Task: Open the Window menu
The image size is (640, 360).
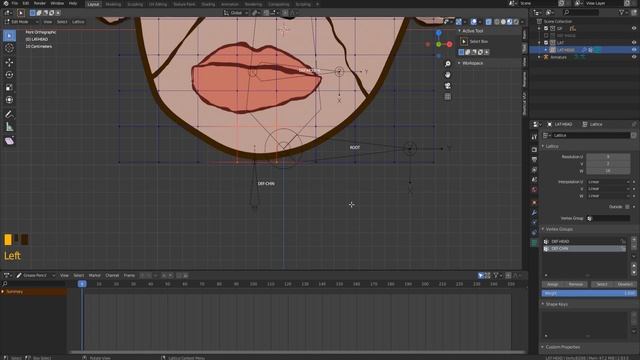Action: pos(57,3)
